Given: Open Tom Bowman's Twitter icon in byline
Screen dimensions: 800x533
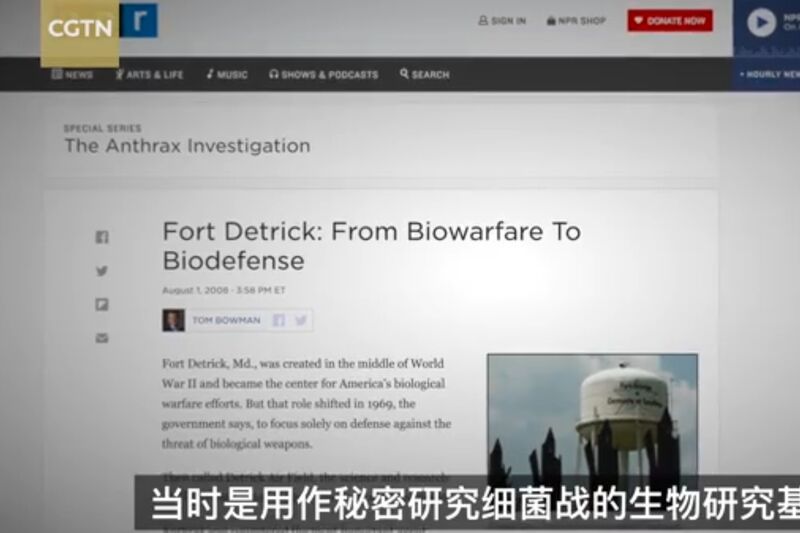Looking at the screenshot, I should 301,320.
